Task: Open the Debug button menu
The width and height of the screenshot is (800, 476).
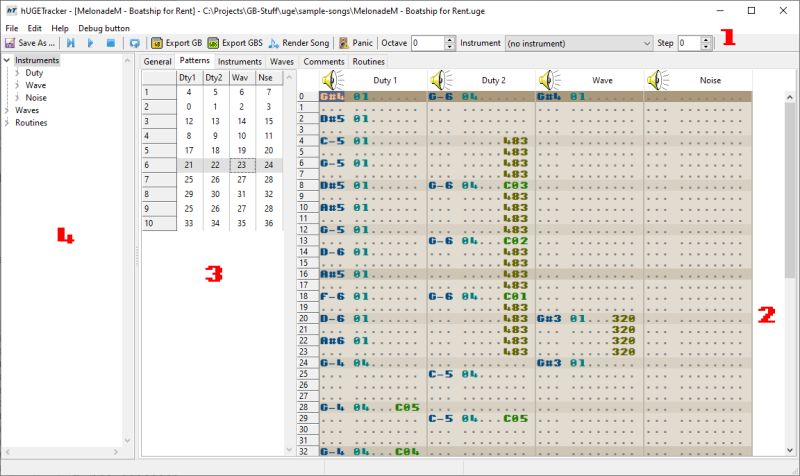Action: coord(104,28)
